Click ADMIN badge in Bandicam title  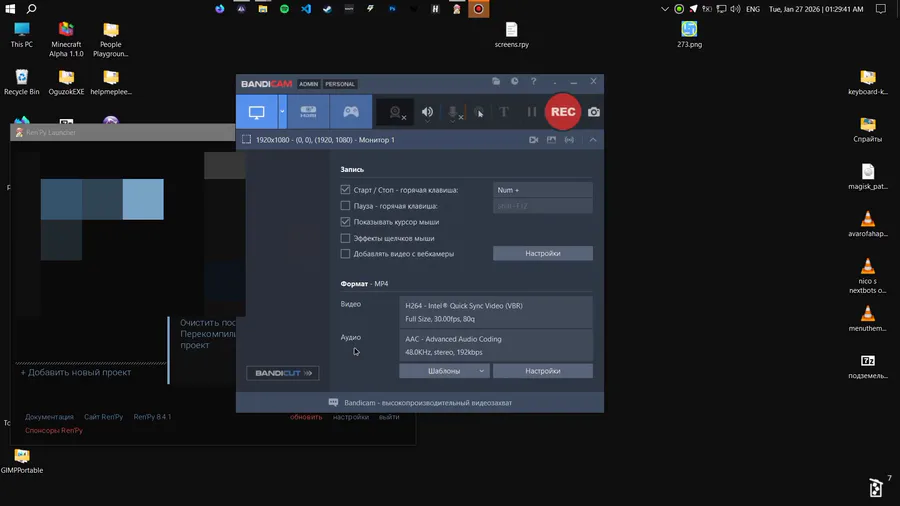point(308,84)
